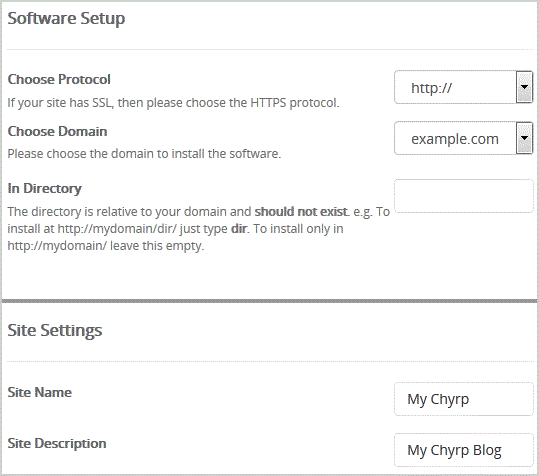Click the arrow button on protocol selector

click(524, 87)
